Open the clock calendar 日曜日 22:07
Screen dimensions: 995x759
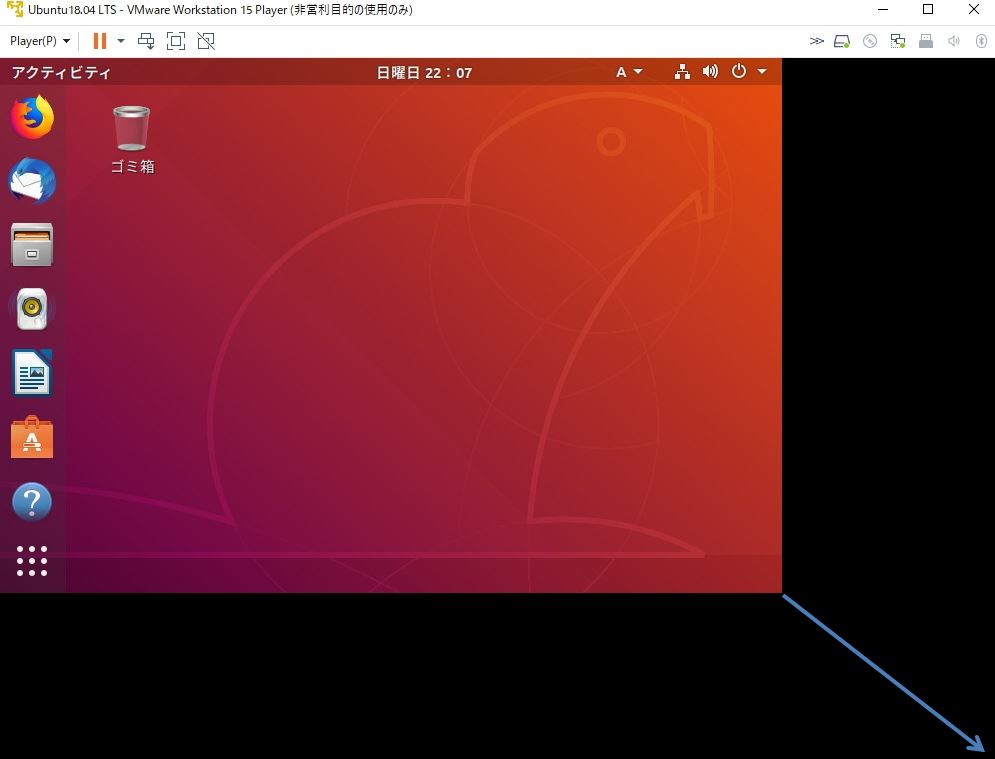pyautogui.click(x=424, y=72)
